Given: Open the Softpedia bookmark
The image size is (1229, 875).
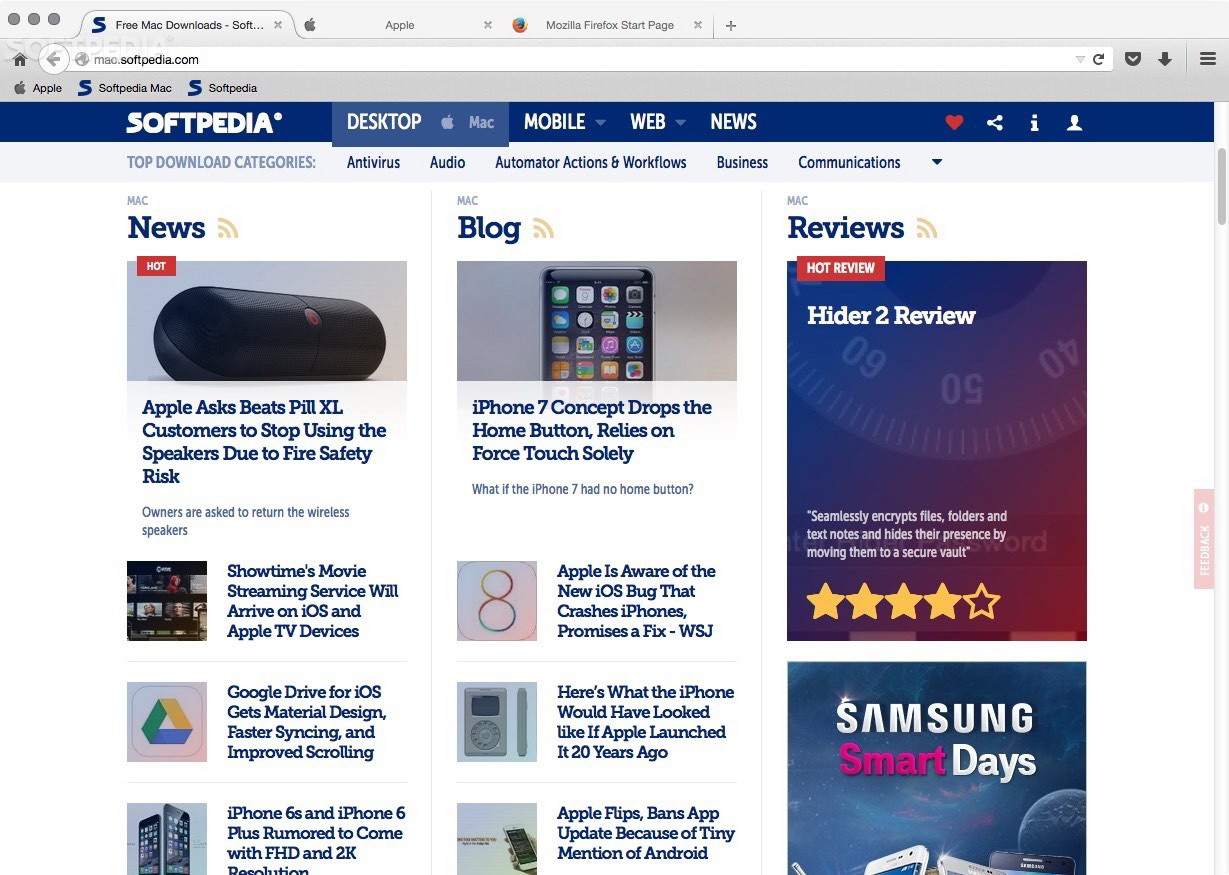Looking at the screenshot, I should click(x=222, y=88).
